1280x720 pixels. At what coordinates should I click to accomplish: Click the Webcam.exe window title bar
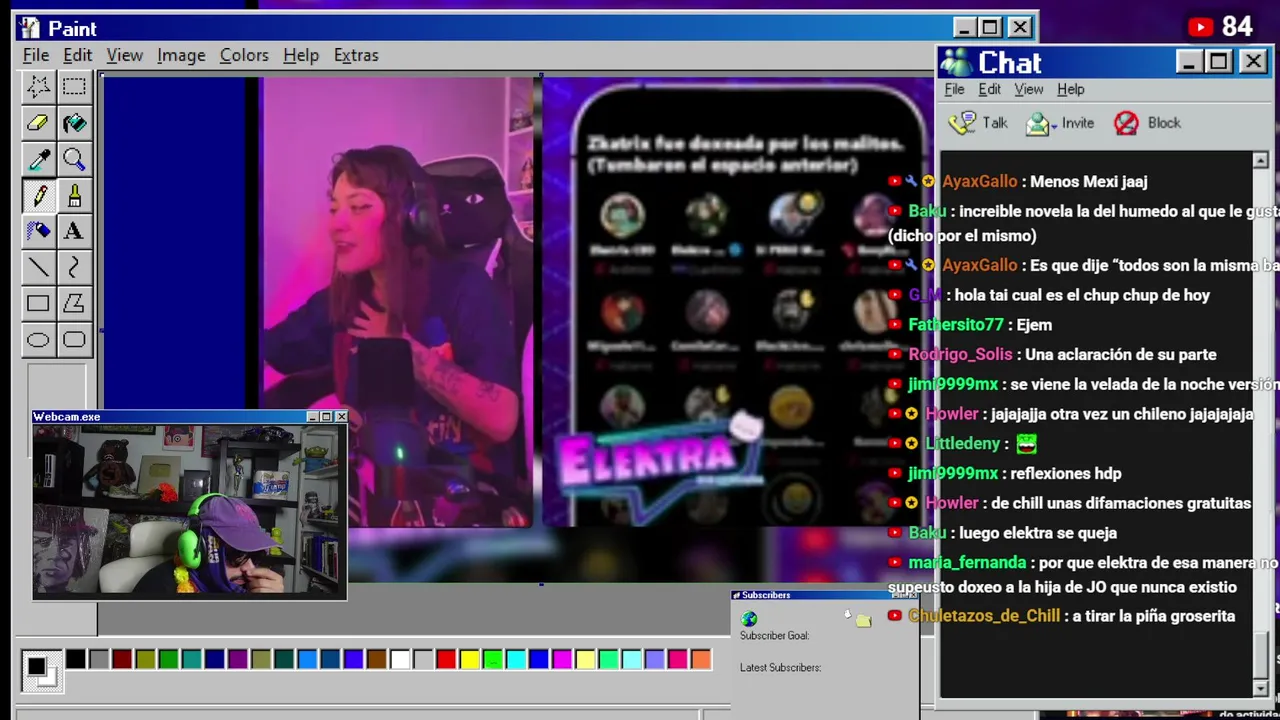(x=190, y=416)
